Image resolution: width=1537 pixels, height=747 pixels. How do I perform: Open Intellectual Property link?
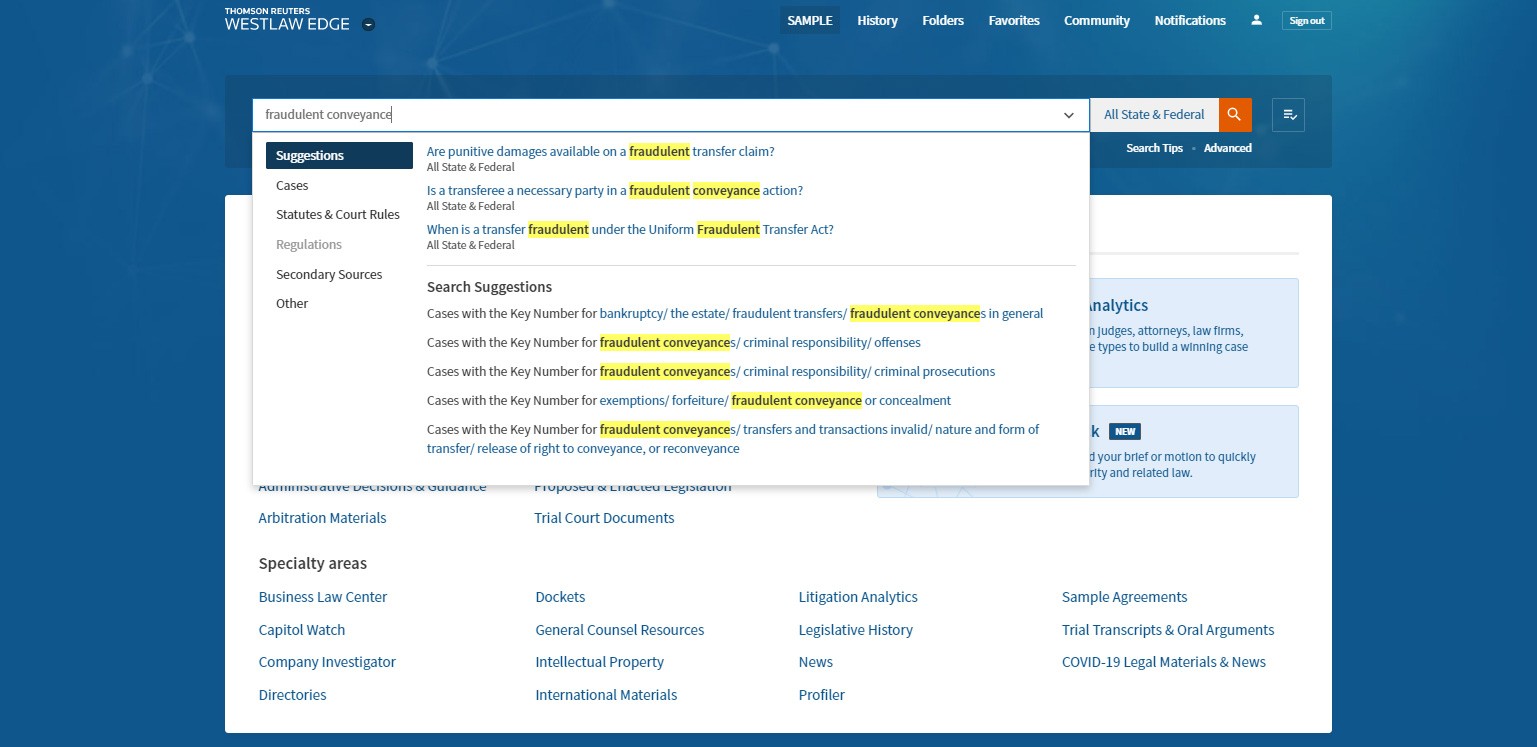point(599,662)
